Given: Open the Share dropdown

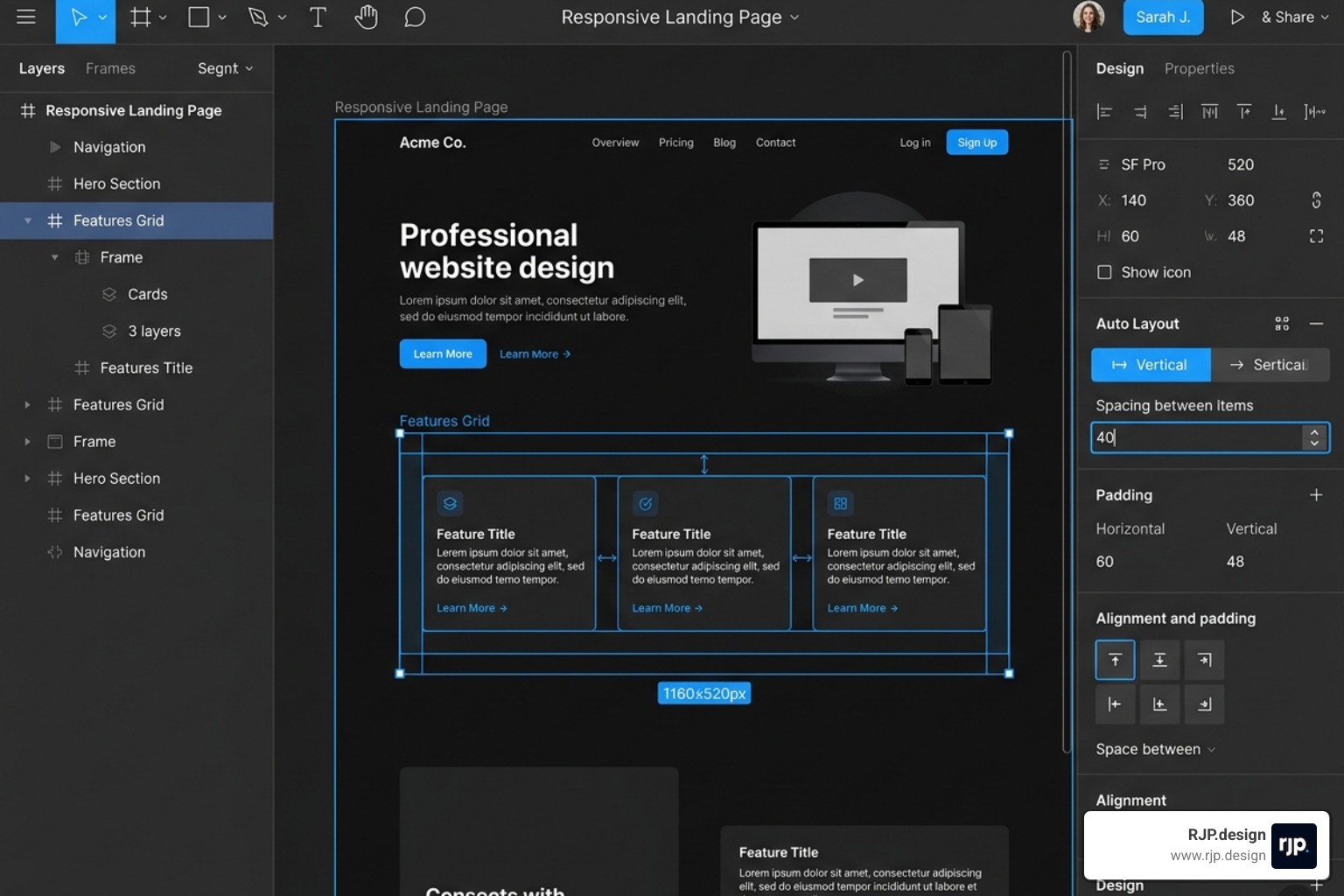Looking at the screenshot, I should pyautogui.click(x=1295, y=17).
